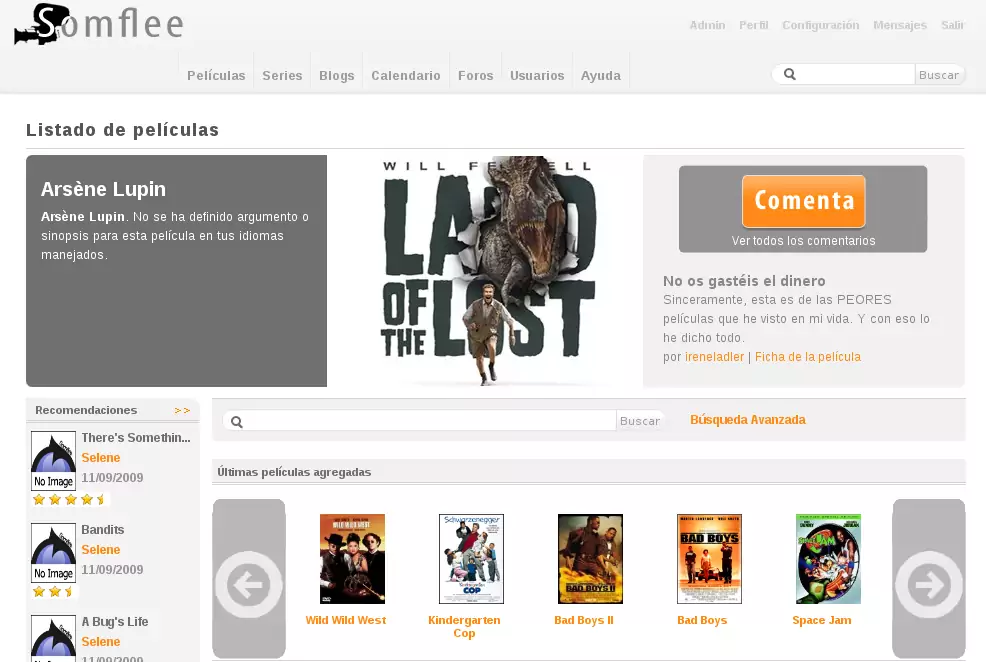Image resolution: width=986 pixels, height=662 pixels.
Task: Open user ireneladler's profile link
Action: click(714, 356)
